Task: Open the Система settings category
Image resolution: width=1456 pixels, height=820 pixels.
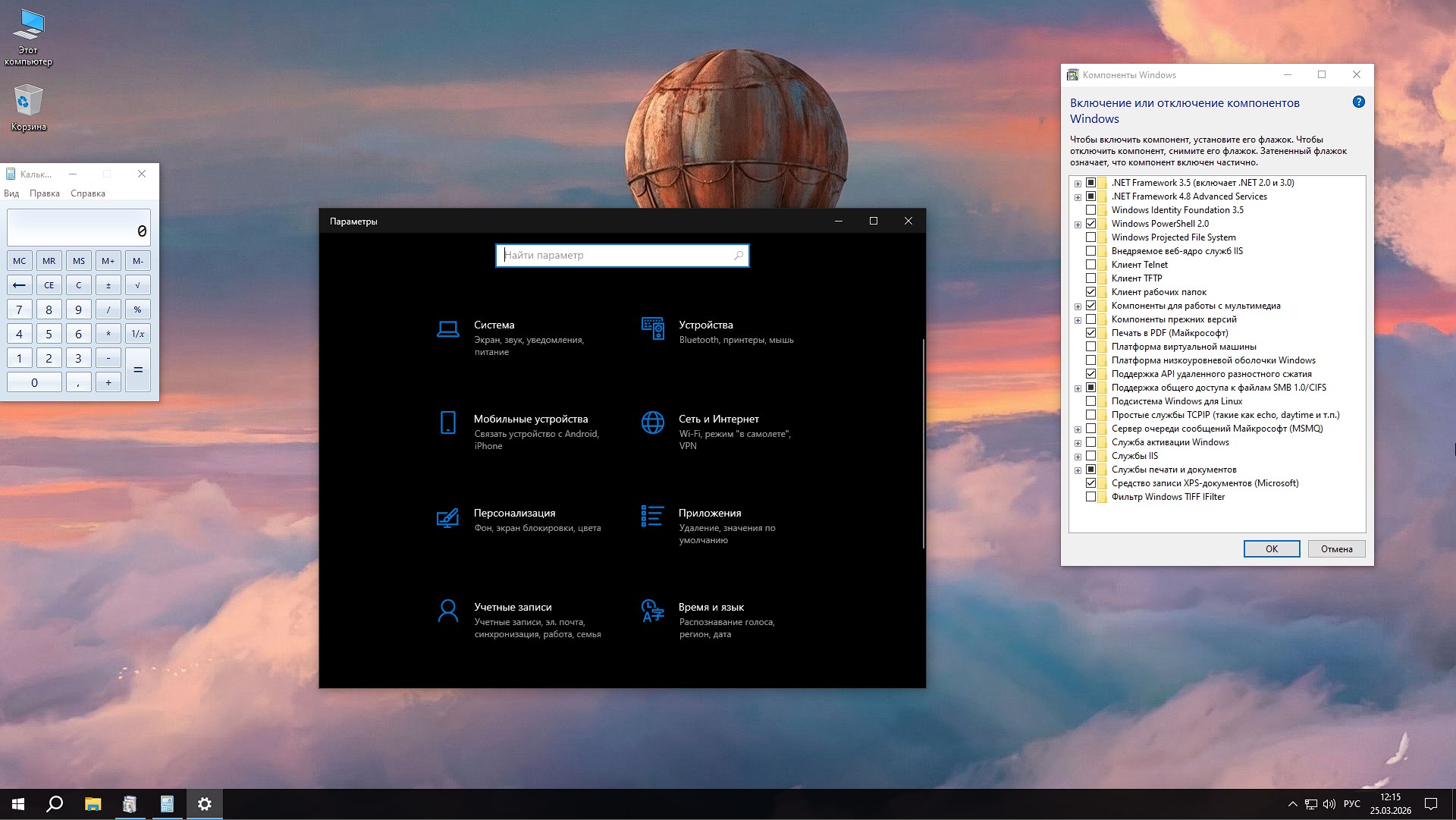Action: tap(494, 325)
